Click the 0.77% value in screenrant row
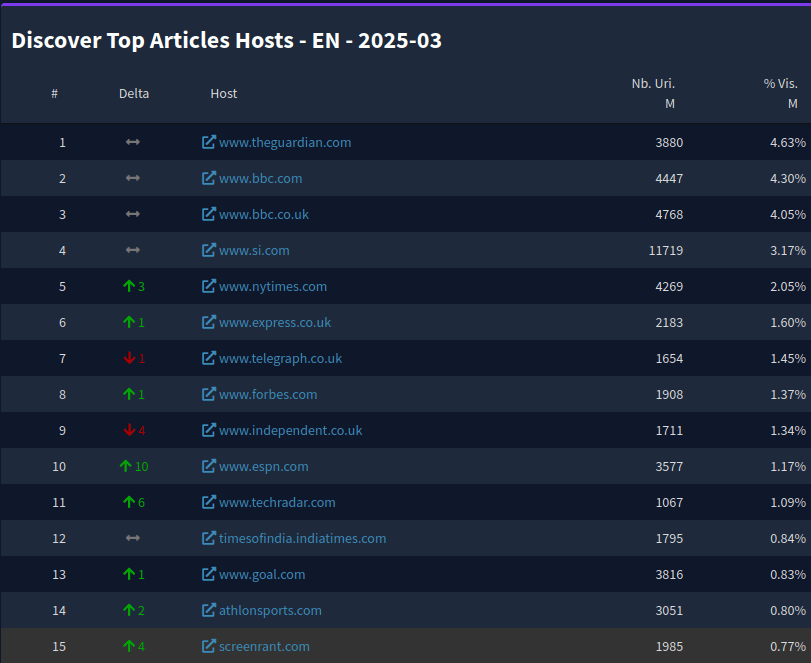The image size is (811, 663). (x=788, y=646)
